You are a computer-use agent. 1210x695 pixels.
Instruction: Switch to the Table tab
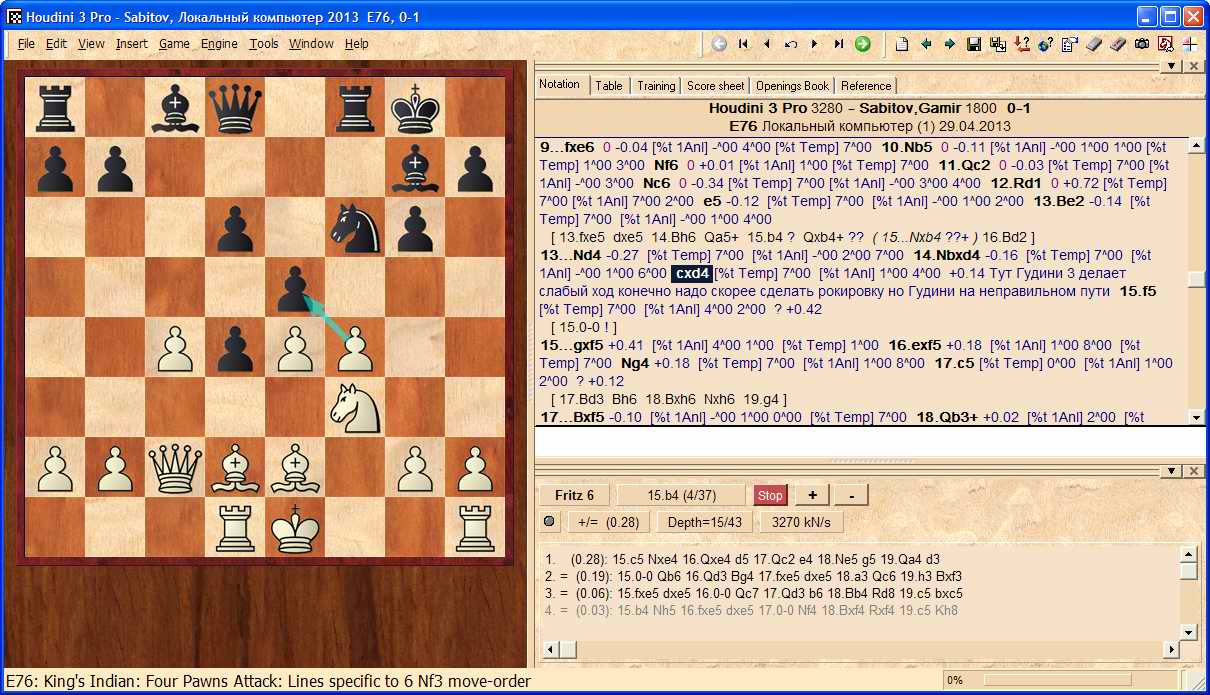(609, 86)
